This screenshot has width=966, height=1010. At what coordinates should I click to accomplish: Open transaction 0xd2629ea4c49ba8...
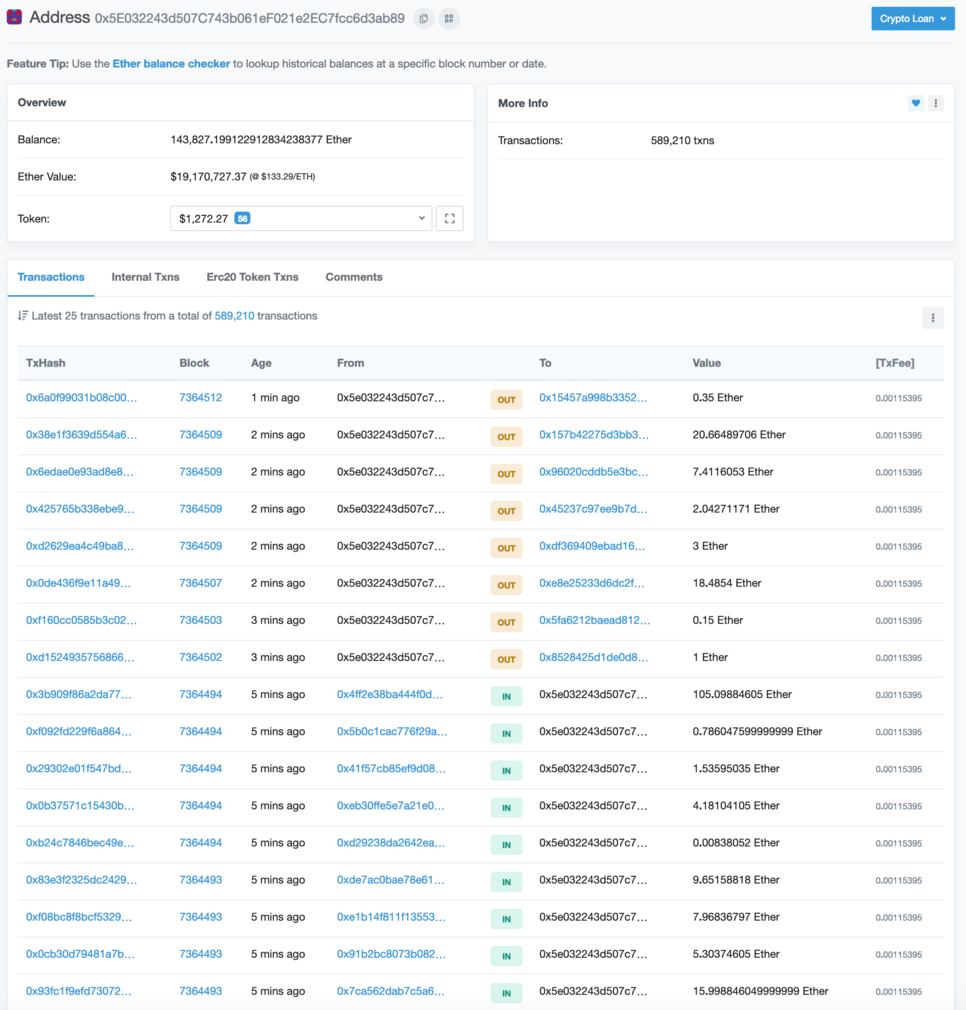[80, 546]
